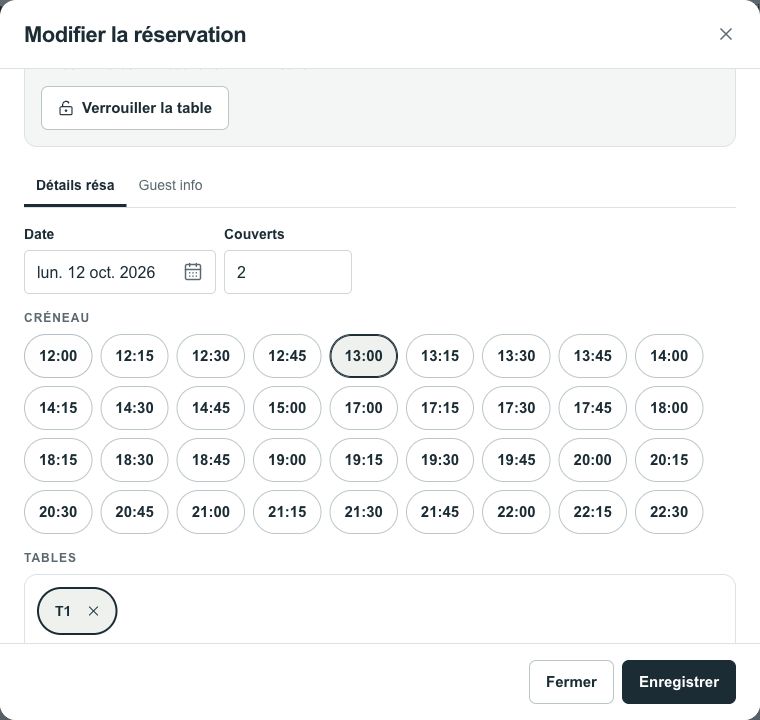The image size is (760, 720).
Task: Click the lock icon in Verrouiller button
Action: [66, 108]
